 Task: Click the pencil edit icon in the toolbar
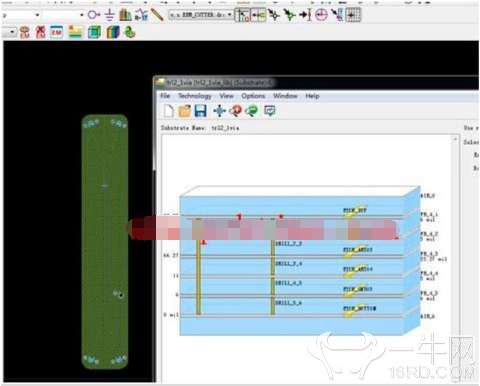click(157, 15)
